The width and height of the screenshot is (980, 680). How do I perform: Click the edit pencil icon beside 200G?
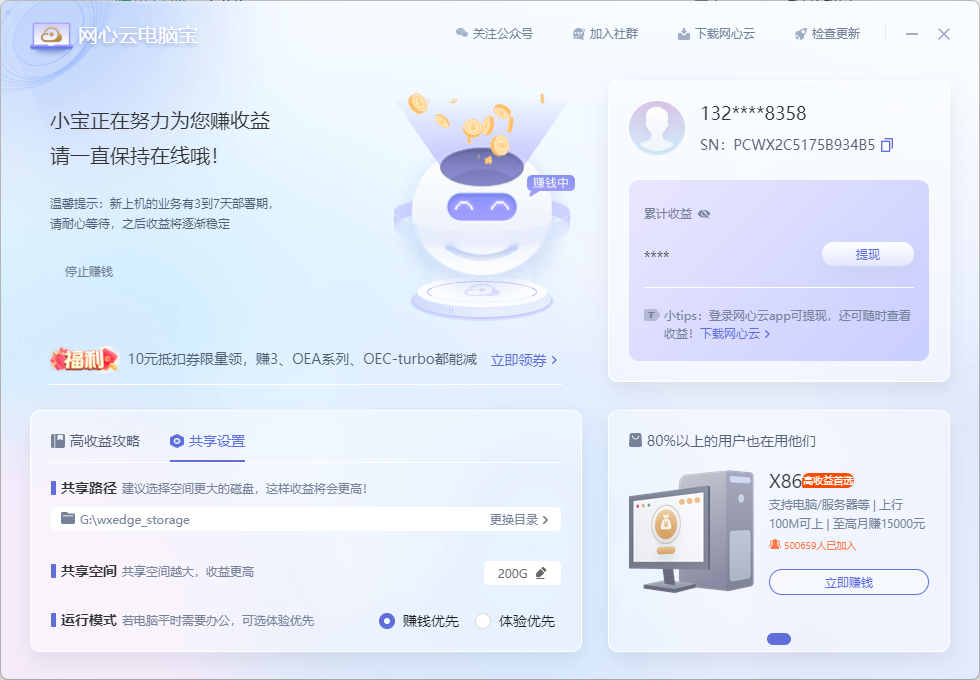coord(541,573)
